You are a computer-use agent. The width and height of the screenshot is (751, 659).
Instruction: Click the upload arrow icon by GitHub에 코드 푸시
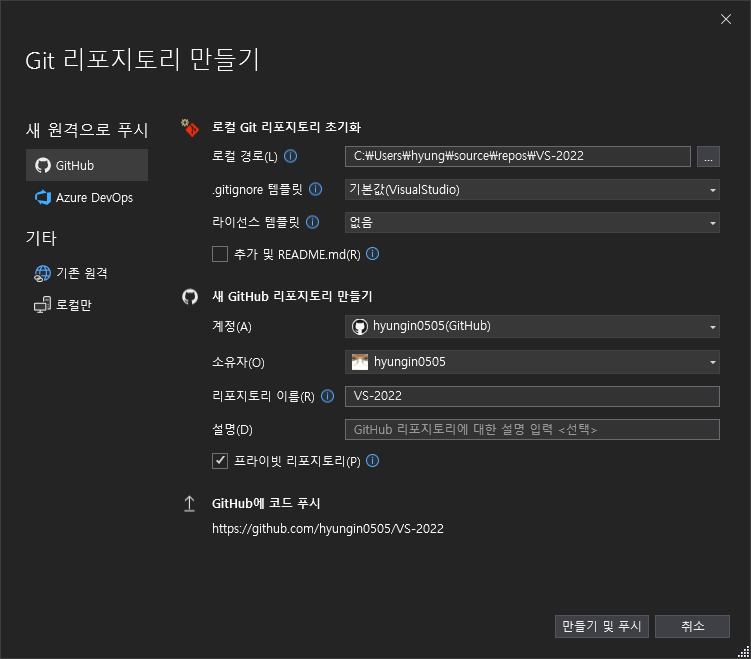pos(190,504)
